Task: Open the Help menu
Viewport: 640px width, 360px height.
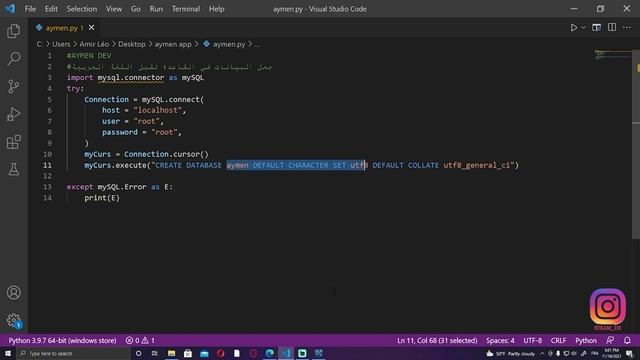Action: [x=217, y=9]
